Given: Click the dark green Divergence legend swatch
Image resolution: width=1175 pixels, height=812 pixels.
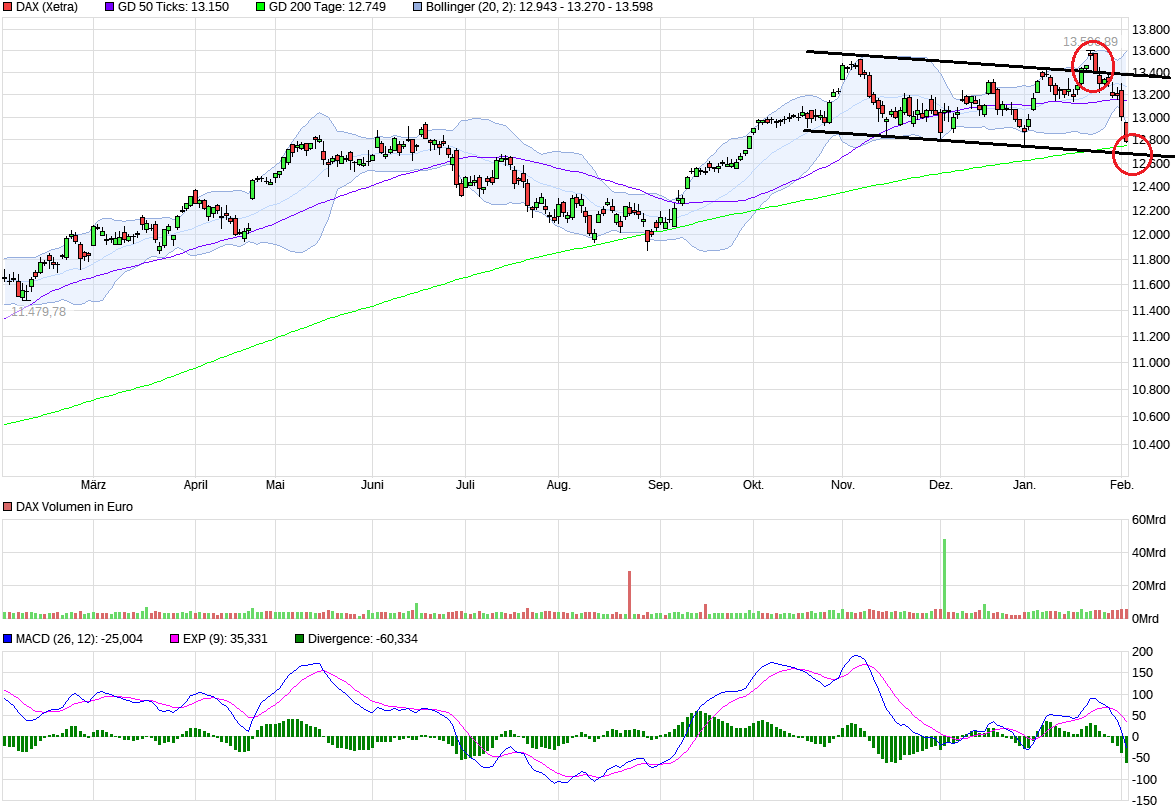Looking at the screenshot, I should coord(300,639).
